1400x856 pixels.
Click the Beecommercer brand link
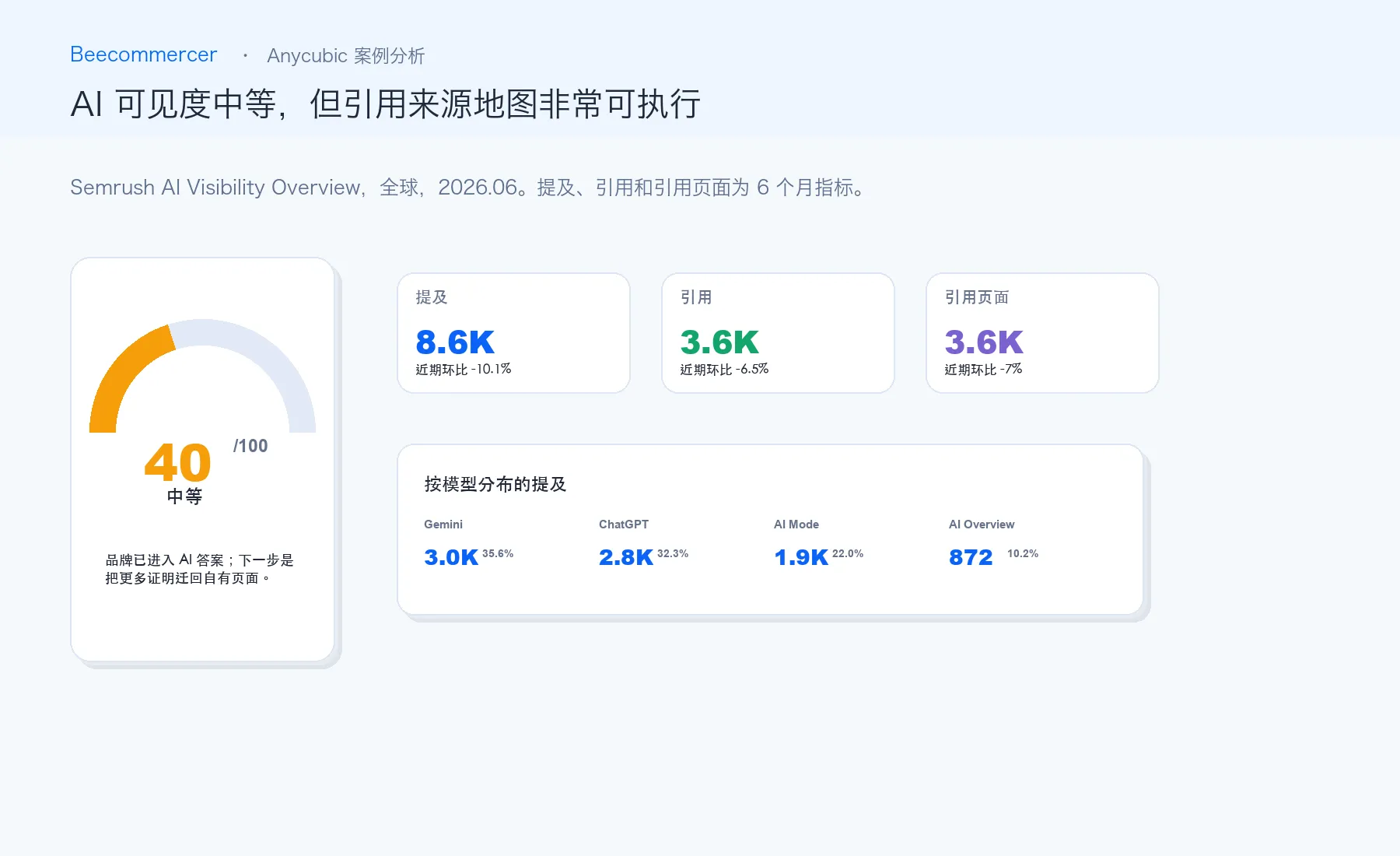click(x=144, y=54)
